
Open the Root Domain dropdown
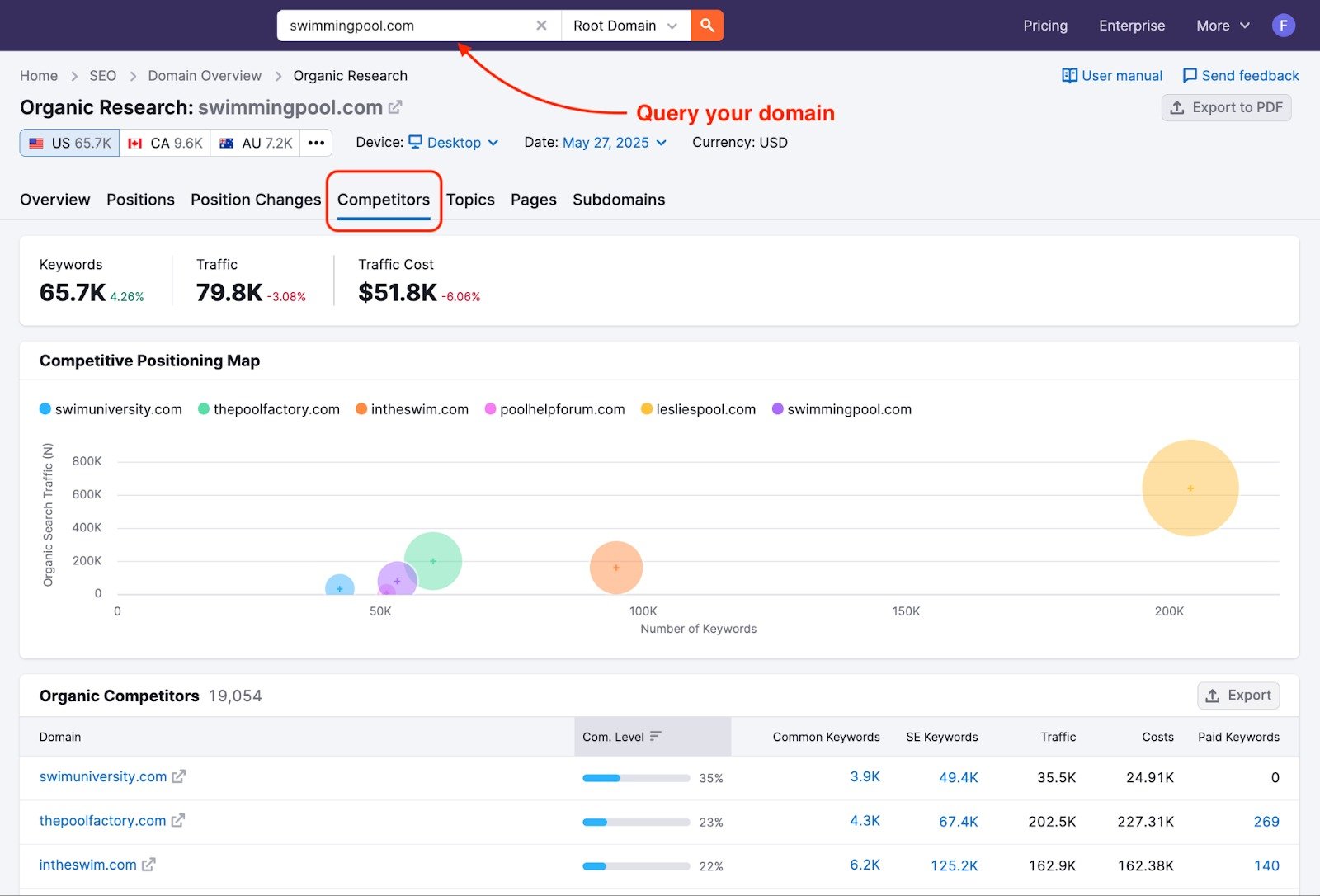625,25
